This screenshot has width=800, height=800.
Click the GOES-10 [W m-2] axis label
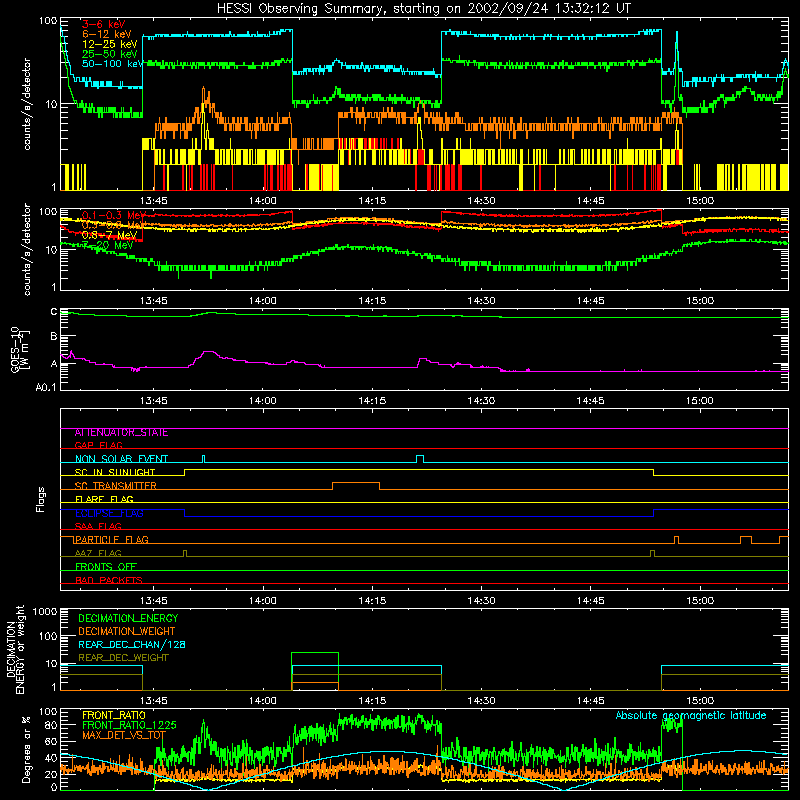coord(20,349)
